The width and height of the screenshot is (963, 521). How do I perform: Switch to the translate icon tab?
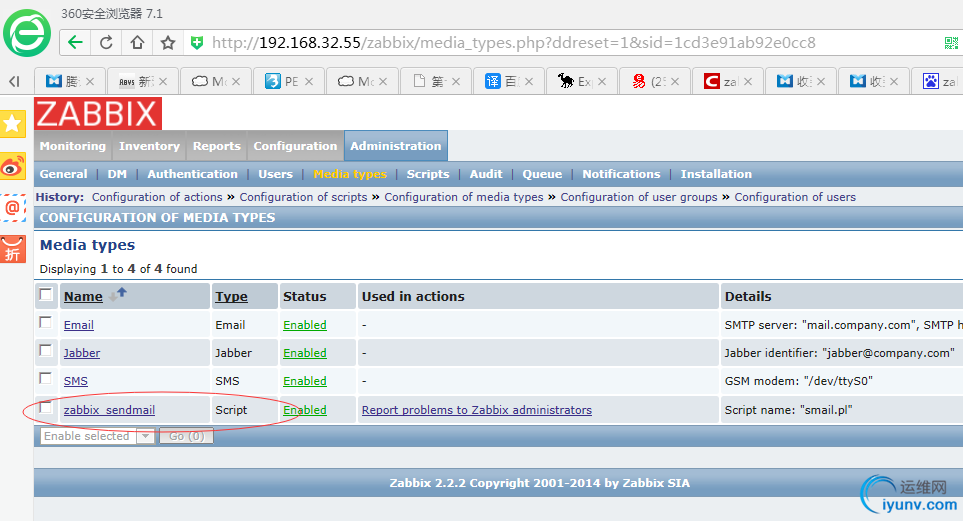509,81
